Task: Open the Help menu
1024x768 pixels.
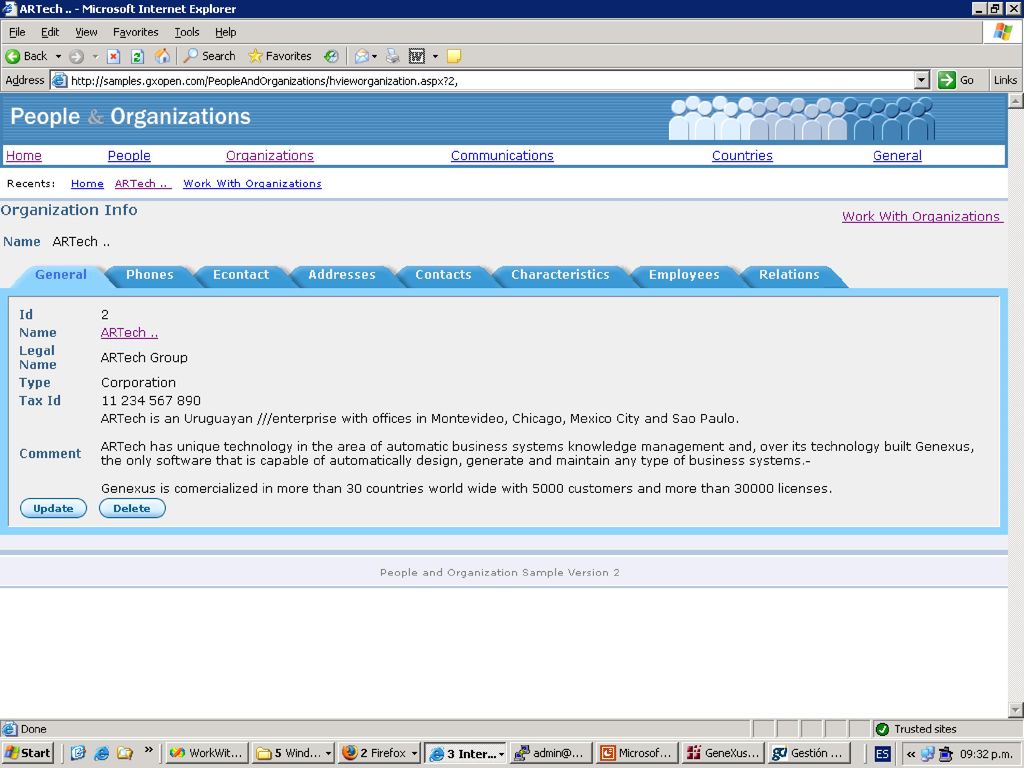Action: pyautogui.click(x=226, y=32)
